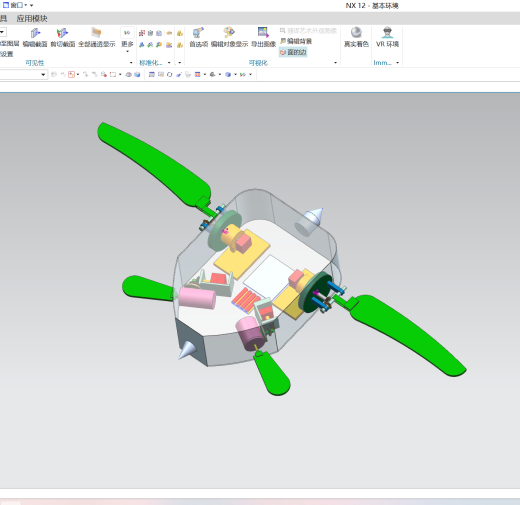Image resolution: width=520 pixels, height=505 pixels.
Task: Click 编辑背景 (Edit Background) button
Action: tap(296, 41)
